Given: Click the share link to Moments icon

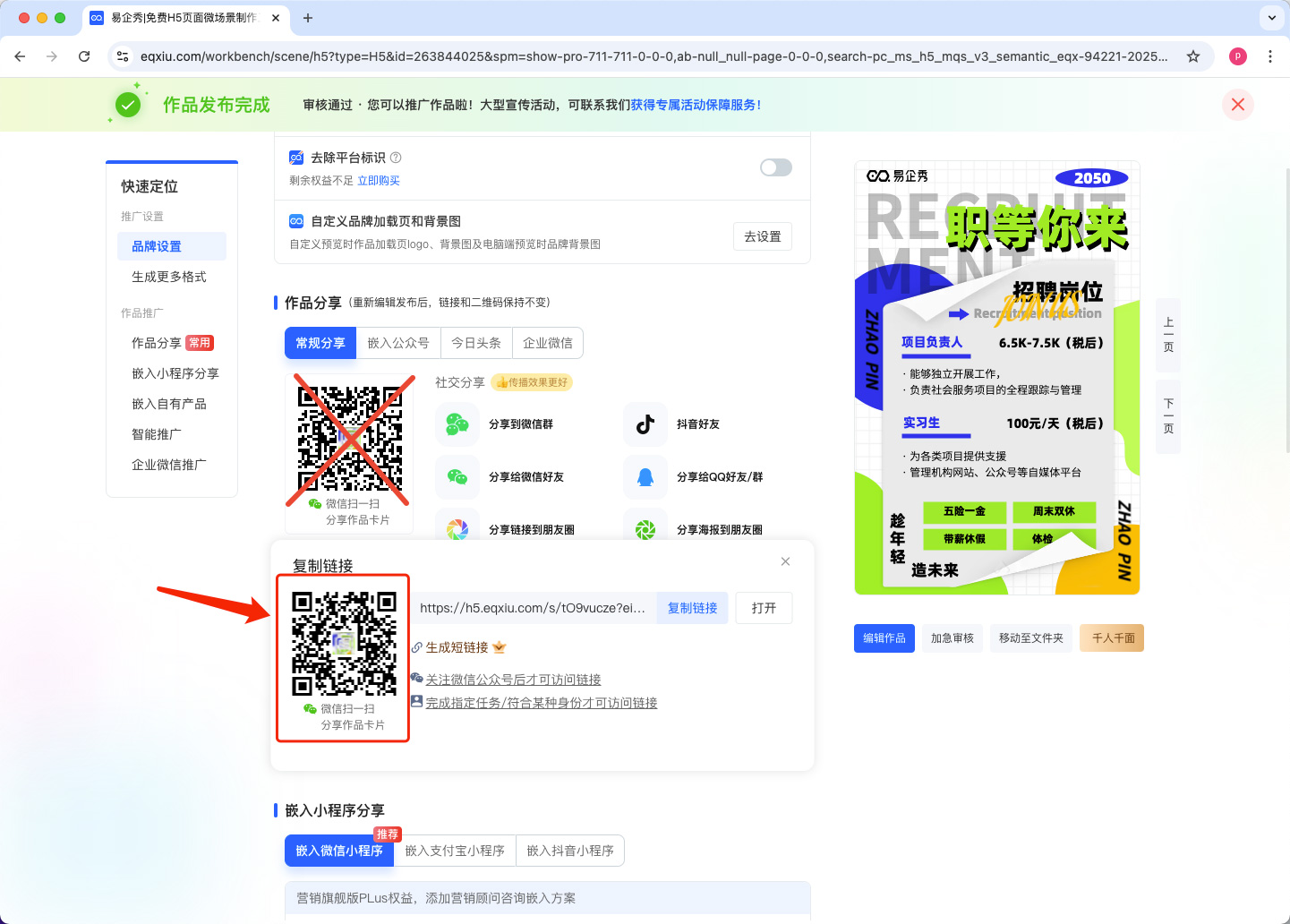Looking at the screenshot, I should (x=457, y=529).
